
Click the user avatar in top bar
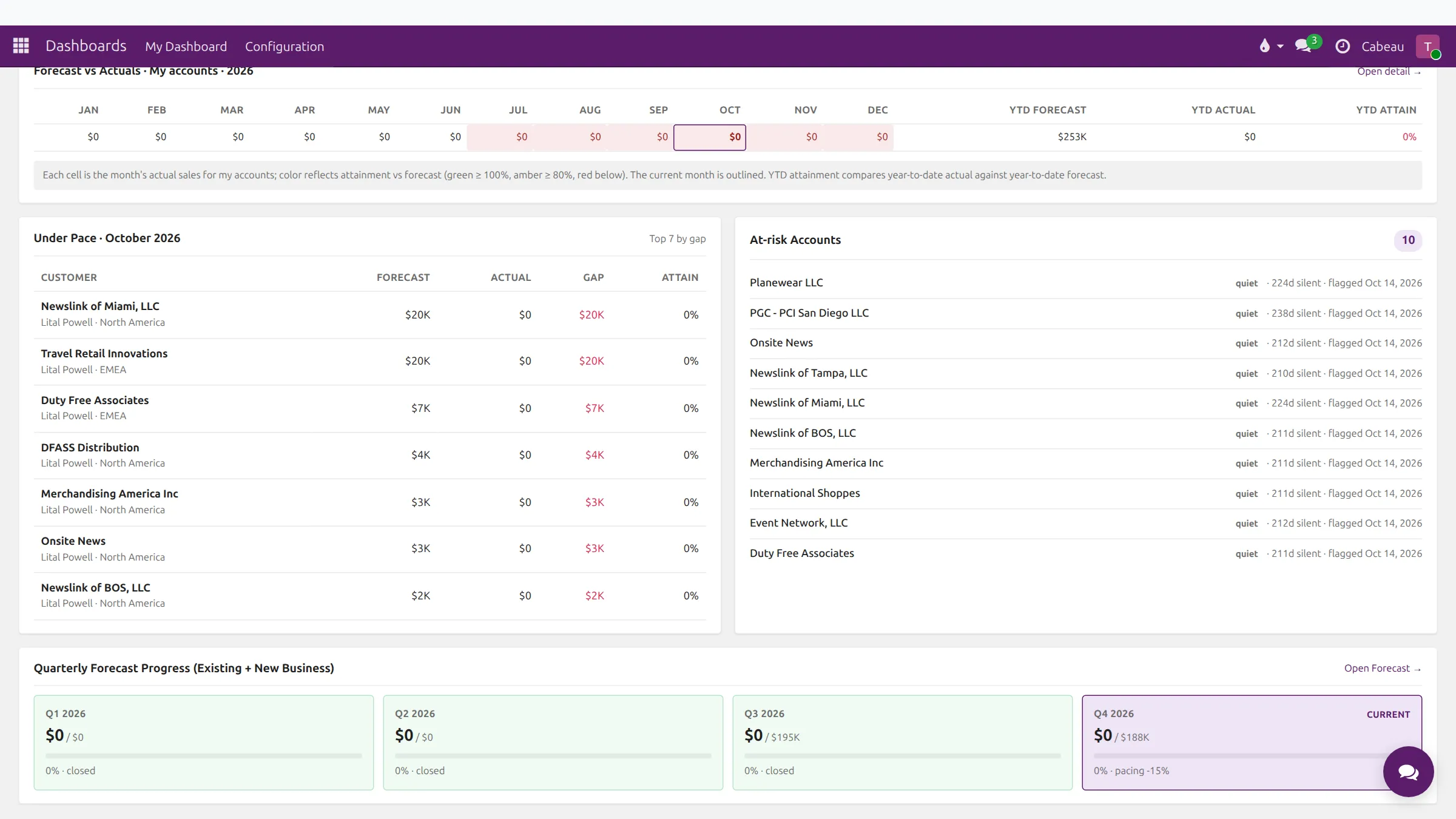pos(1427,47)
